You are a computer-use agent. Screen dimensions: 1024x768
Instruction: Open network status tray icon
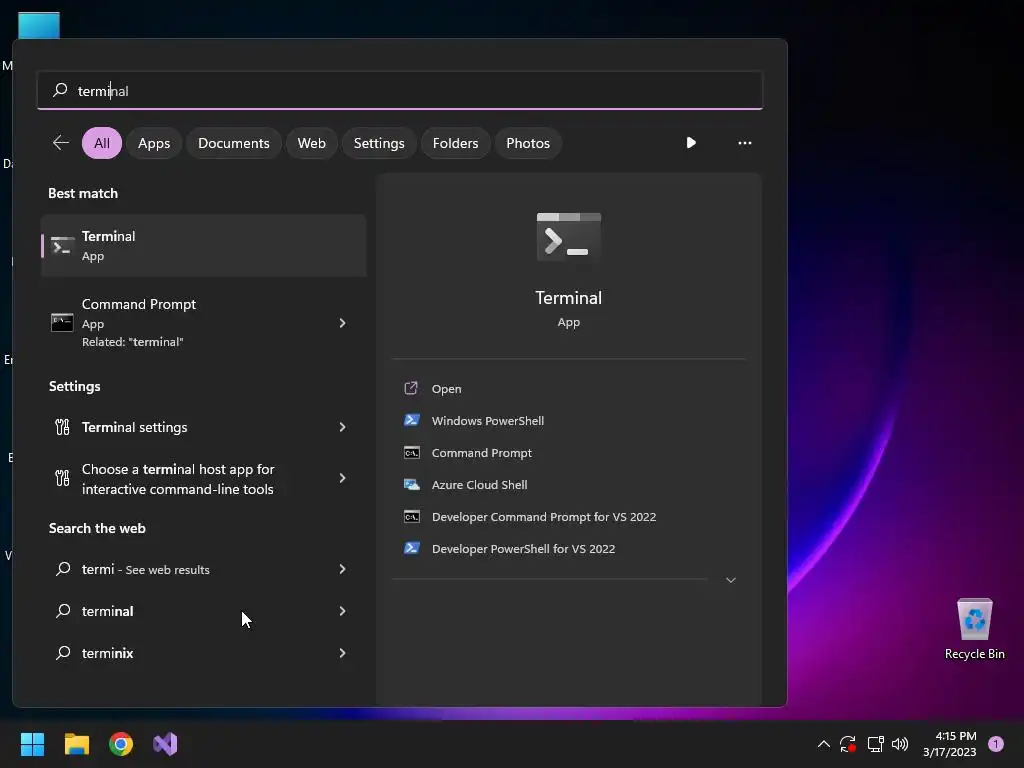(875, 744)
